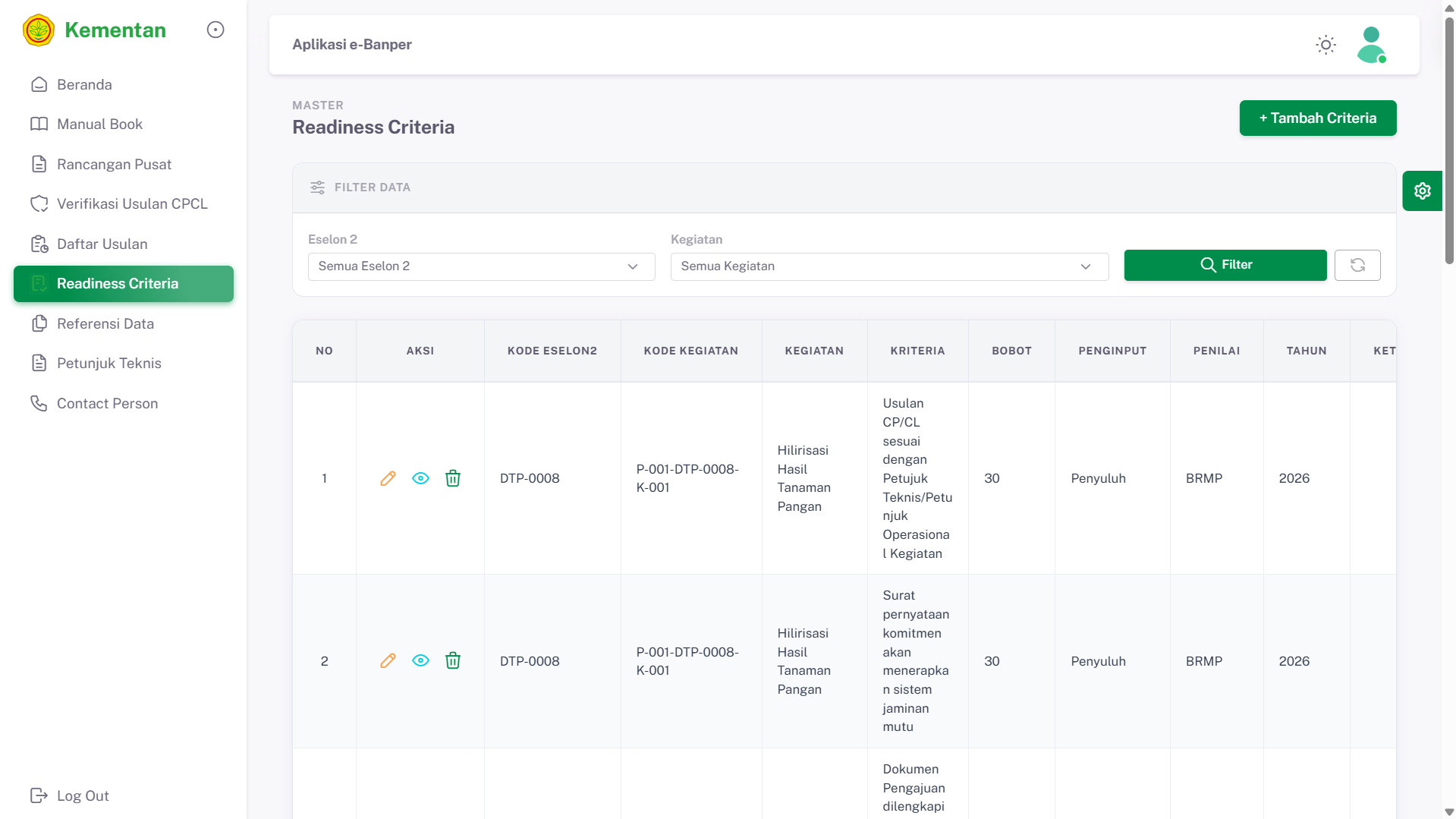Click the refresh reset filter icon
1456x819 pixels.
click(x=1357, y=265)
